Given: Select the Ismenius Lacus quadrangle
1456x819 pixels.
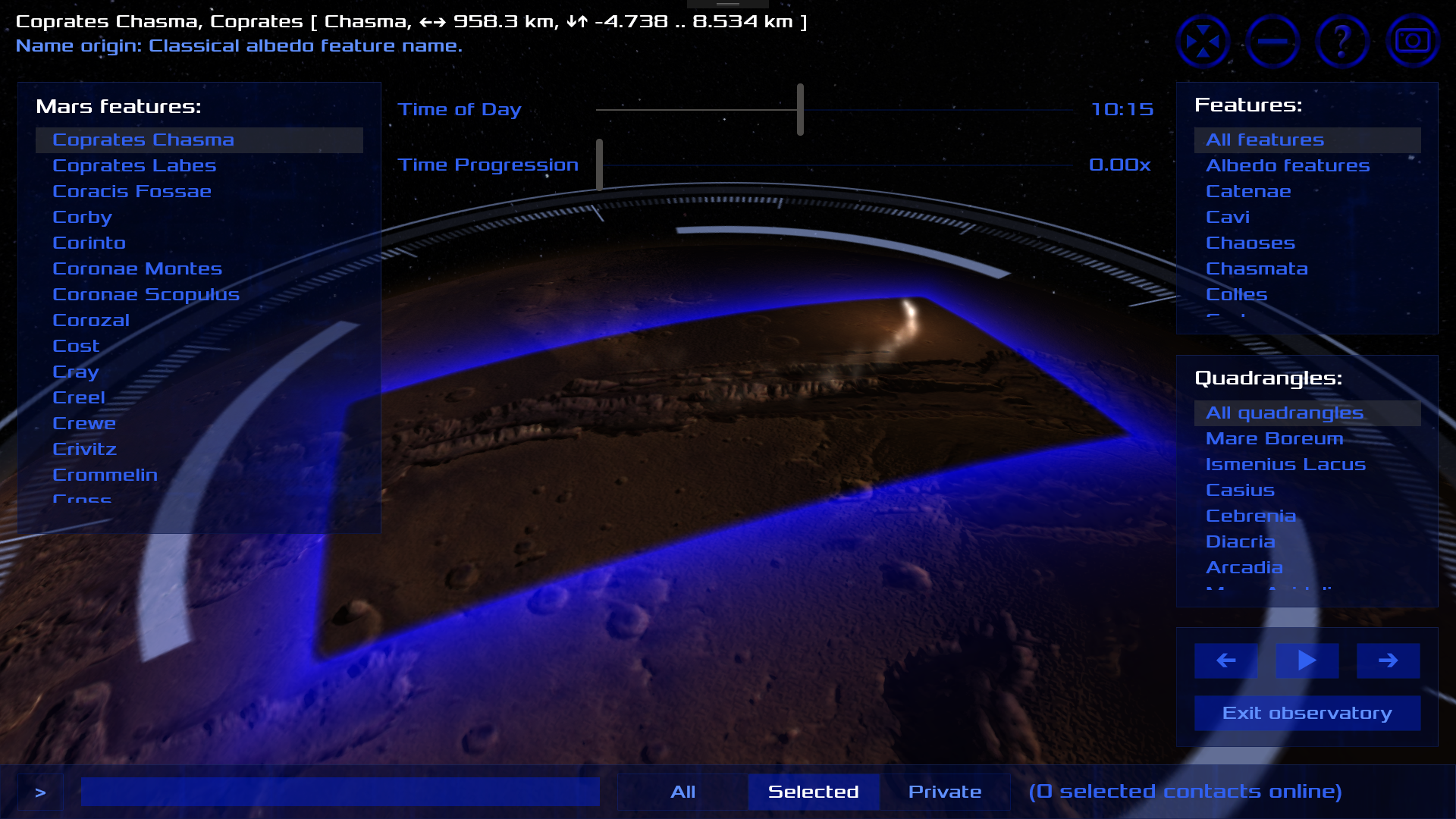Looking at the screenshot, I should [1307, 465].
